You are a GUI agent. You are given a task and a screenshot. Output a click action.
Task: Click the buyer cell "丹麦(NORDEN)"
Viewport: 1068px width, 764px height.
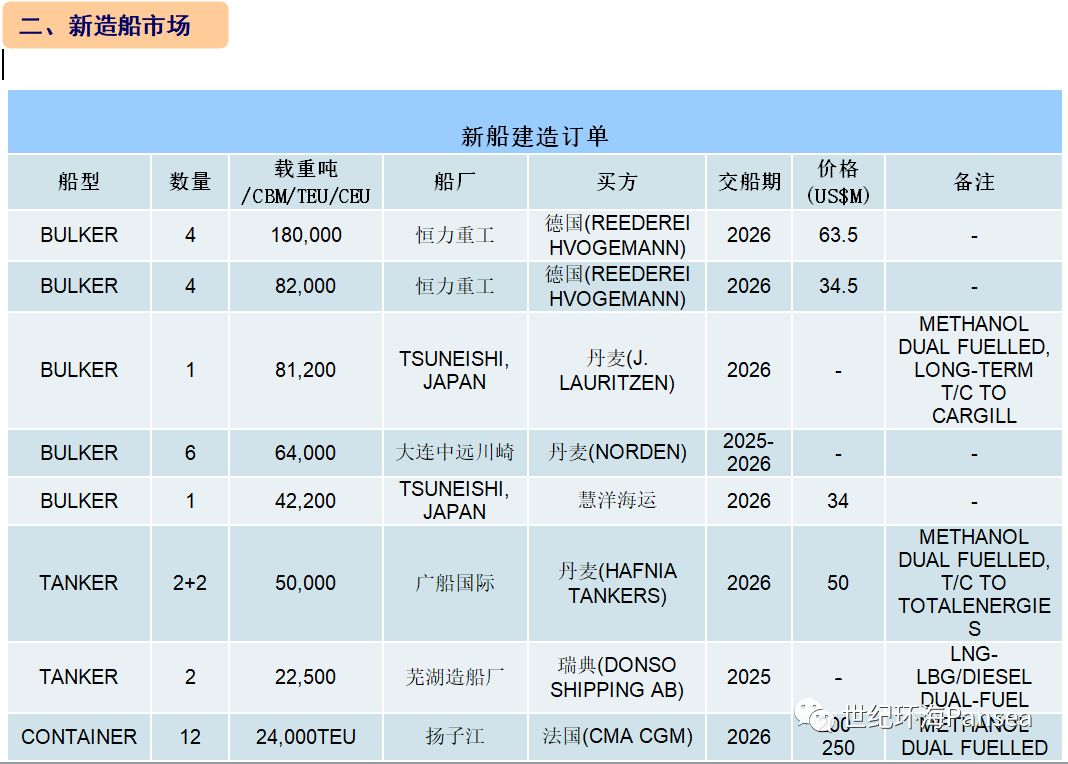[617, 452]
